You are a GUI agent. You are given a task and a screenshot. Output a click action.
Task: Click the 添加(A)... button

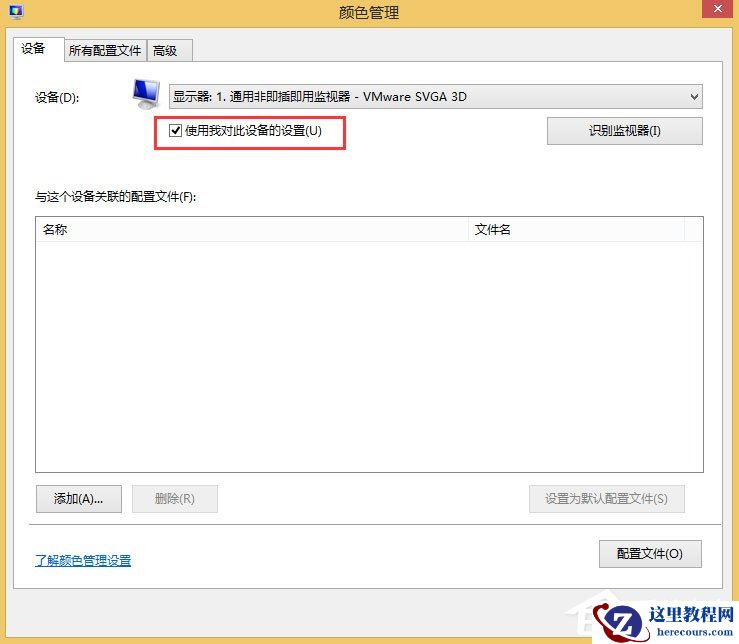[x=79, y=498]
